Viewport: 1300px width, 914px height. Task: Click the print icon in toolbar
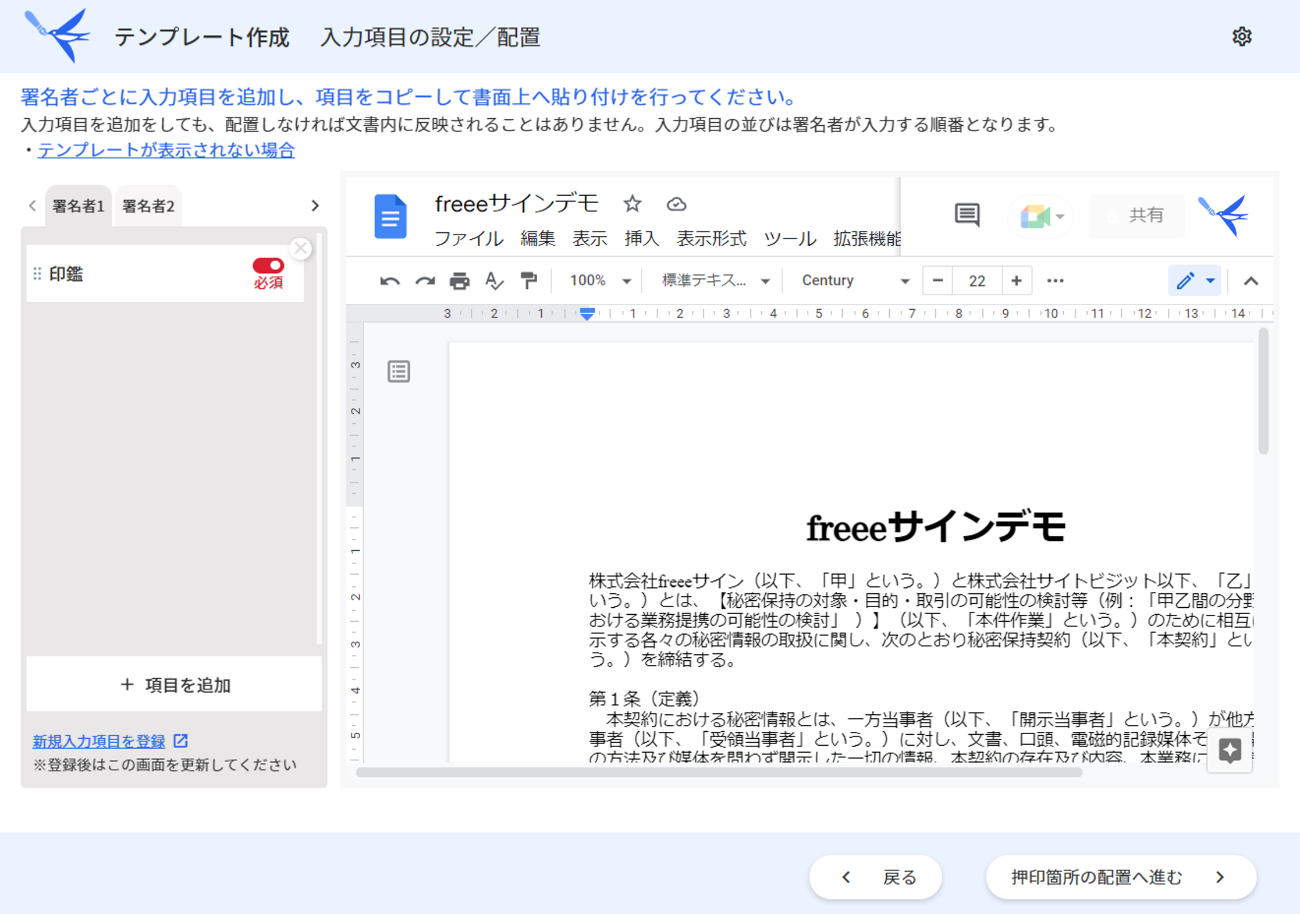(460, 281)
